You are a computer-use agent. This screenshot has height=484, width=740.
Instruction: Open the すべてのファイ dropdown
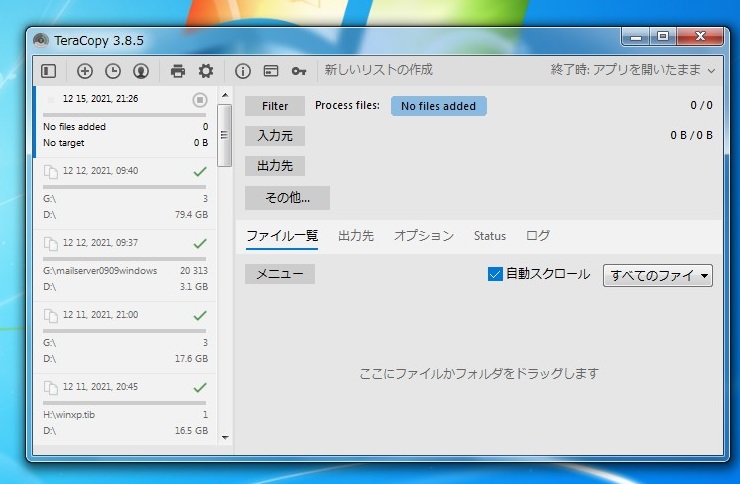click(658, 275)
